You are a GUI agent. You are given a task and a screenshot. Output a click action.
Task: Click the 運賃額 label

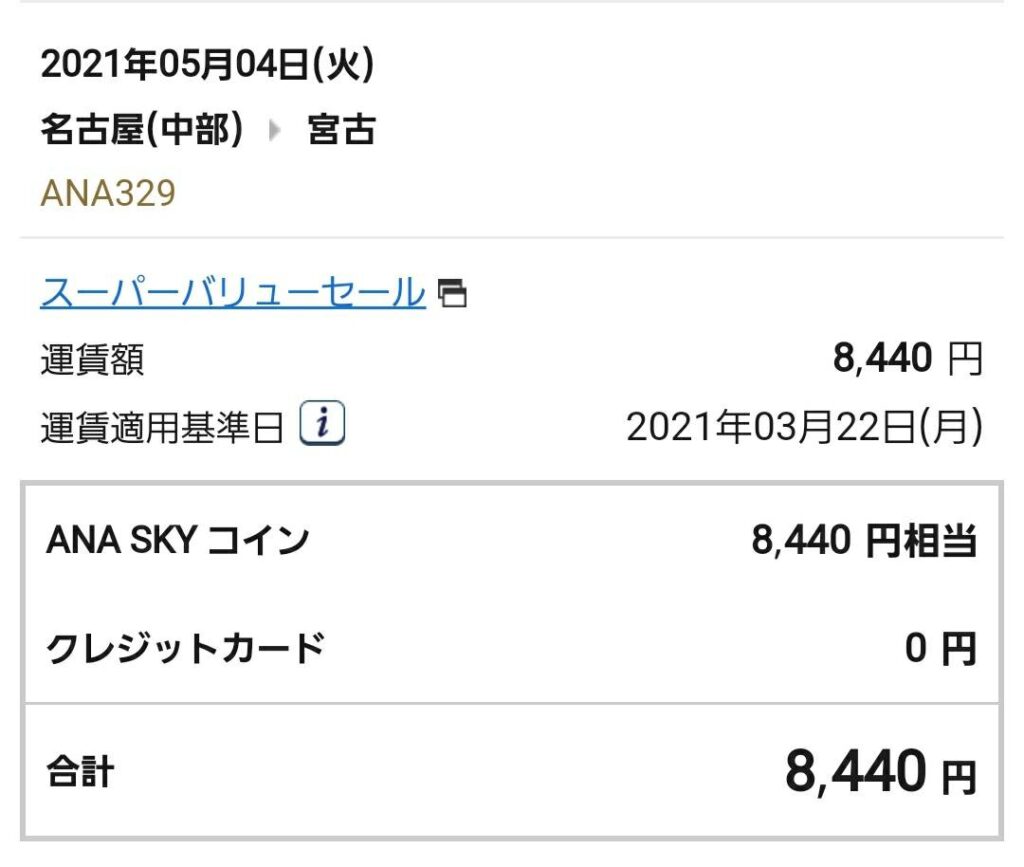click(92, 360)
